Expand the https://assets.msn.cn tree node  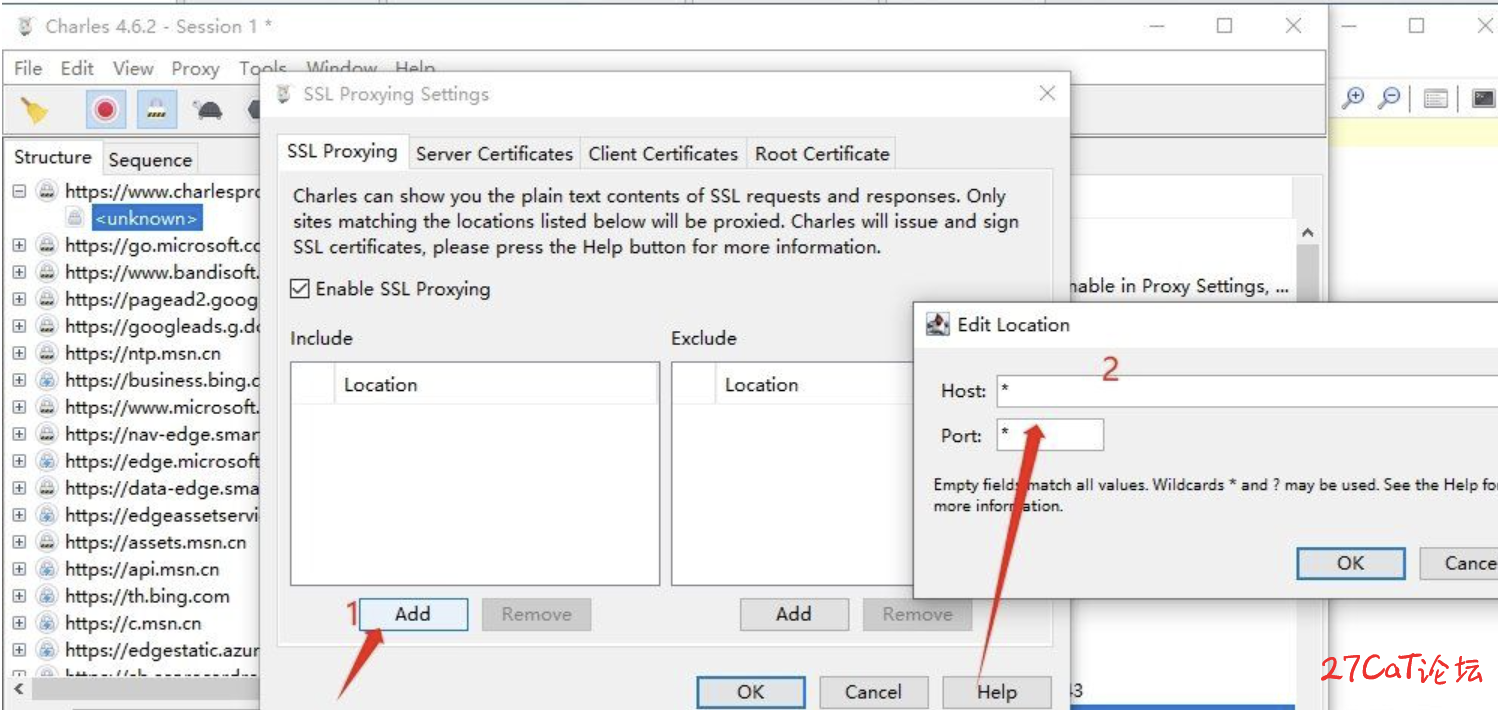[x=19, y=542]
